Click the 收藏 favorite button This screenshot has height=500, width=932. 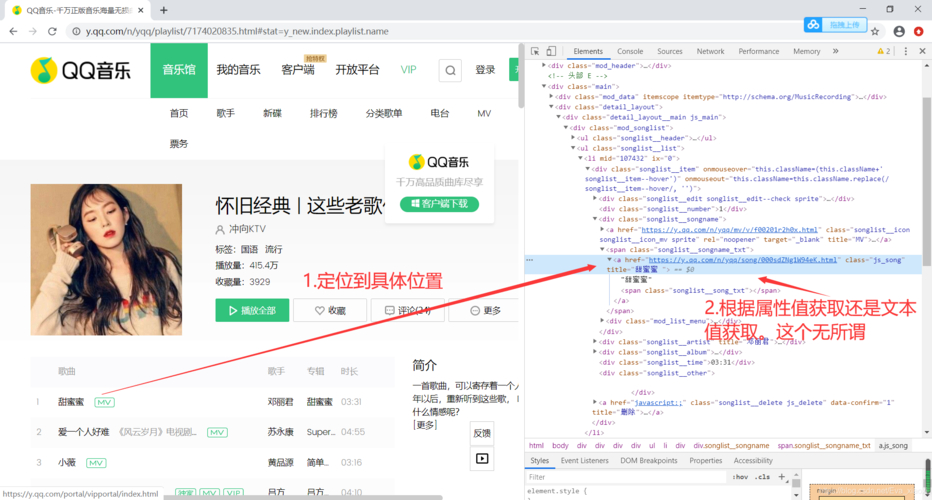tap(330, 310)
